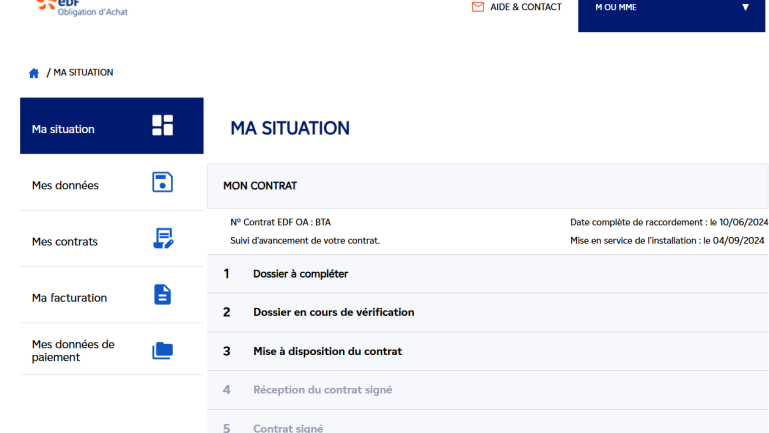Expand step 2 Dossier en cours de vérification

pyautogui.click(x=333, y=312)
